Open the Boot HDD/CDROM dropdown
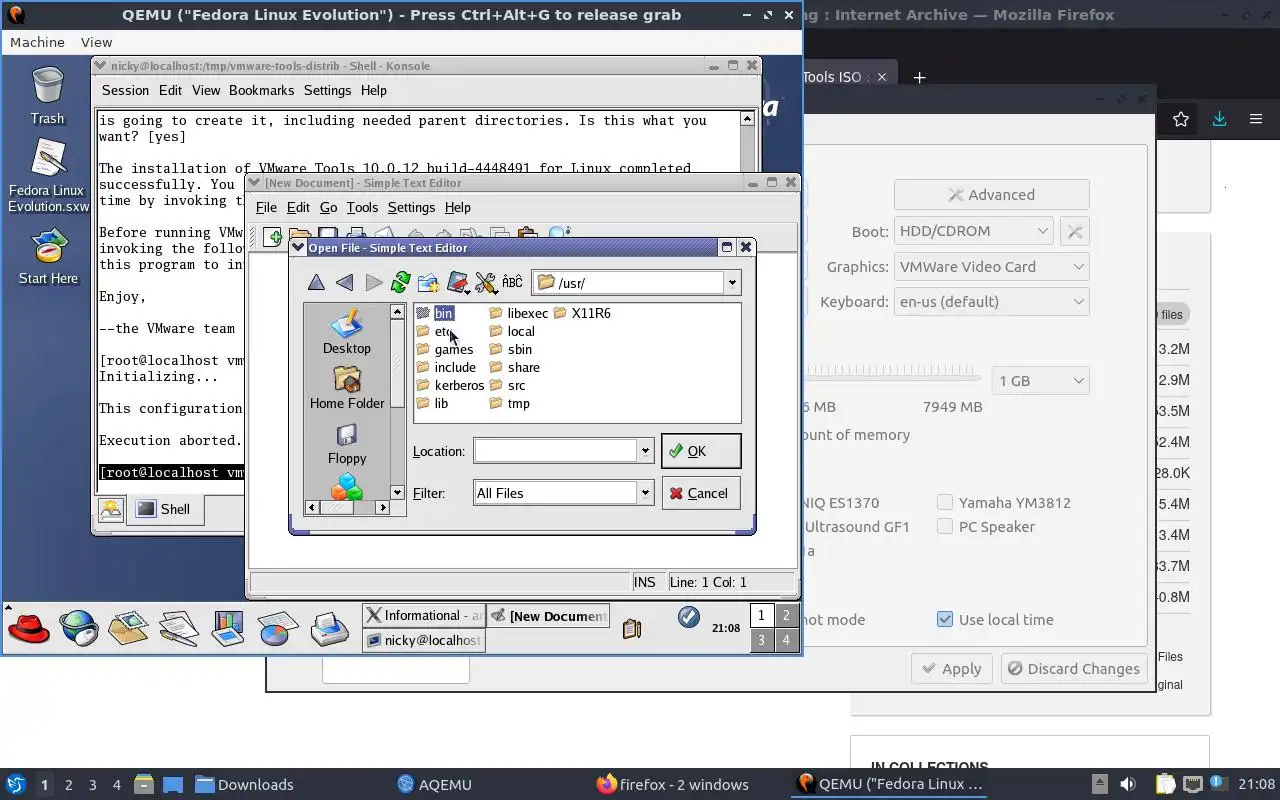Image resolution: width=1280 pixels, height=800 pixels. [x=973, y=231]
